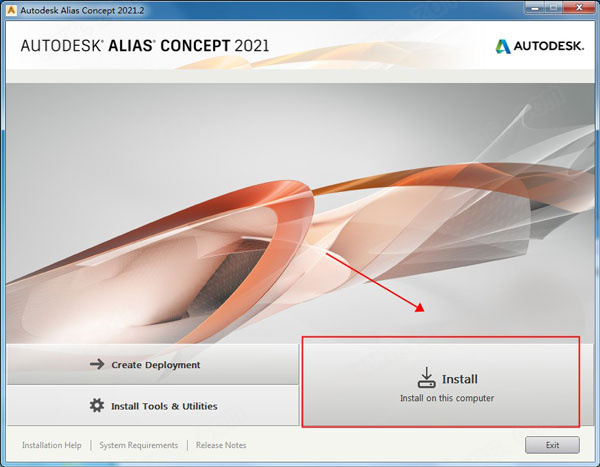
Task: Click the "Install on this computer" subtitle text
Action: [x=447, y=398]
